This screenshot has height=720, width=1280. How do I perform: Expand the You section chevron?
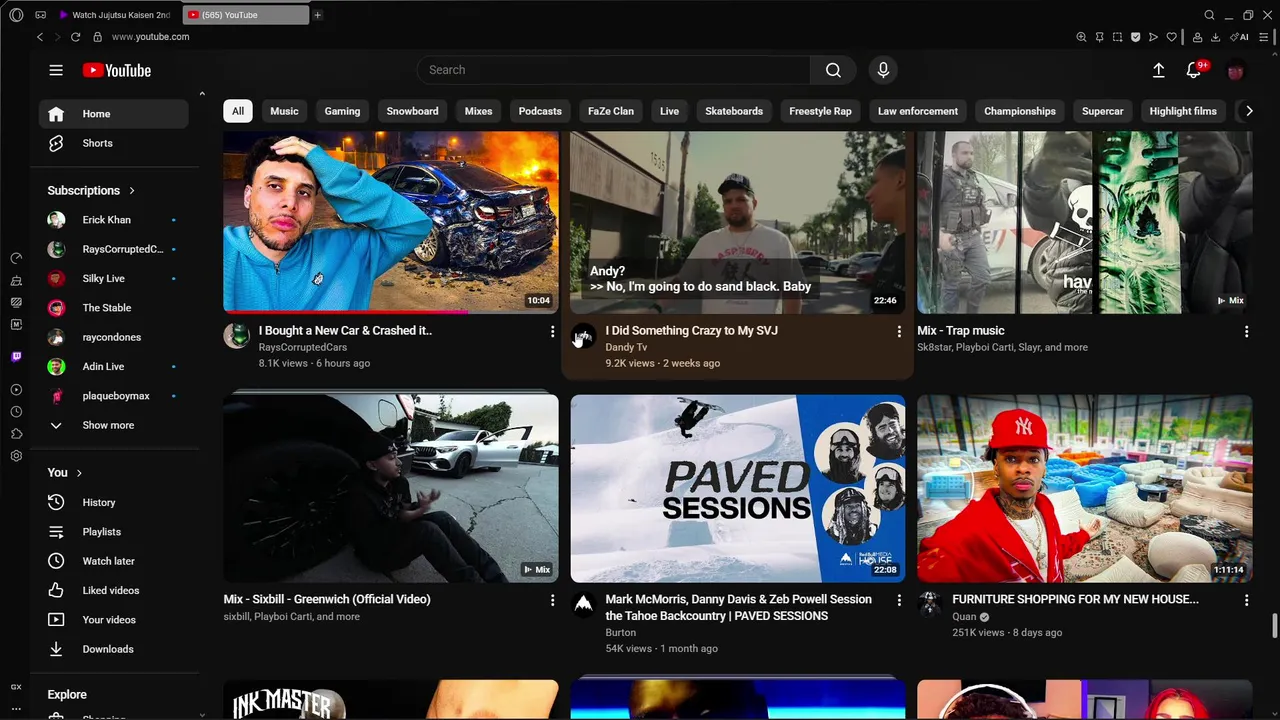pyautogui.click(x=79, y=473)
